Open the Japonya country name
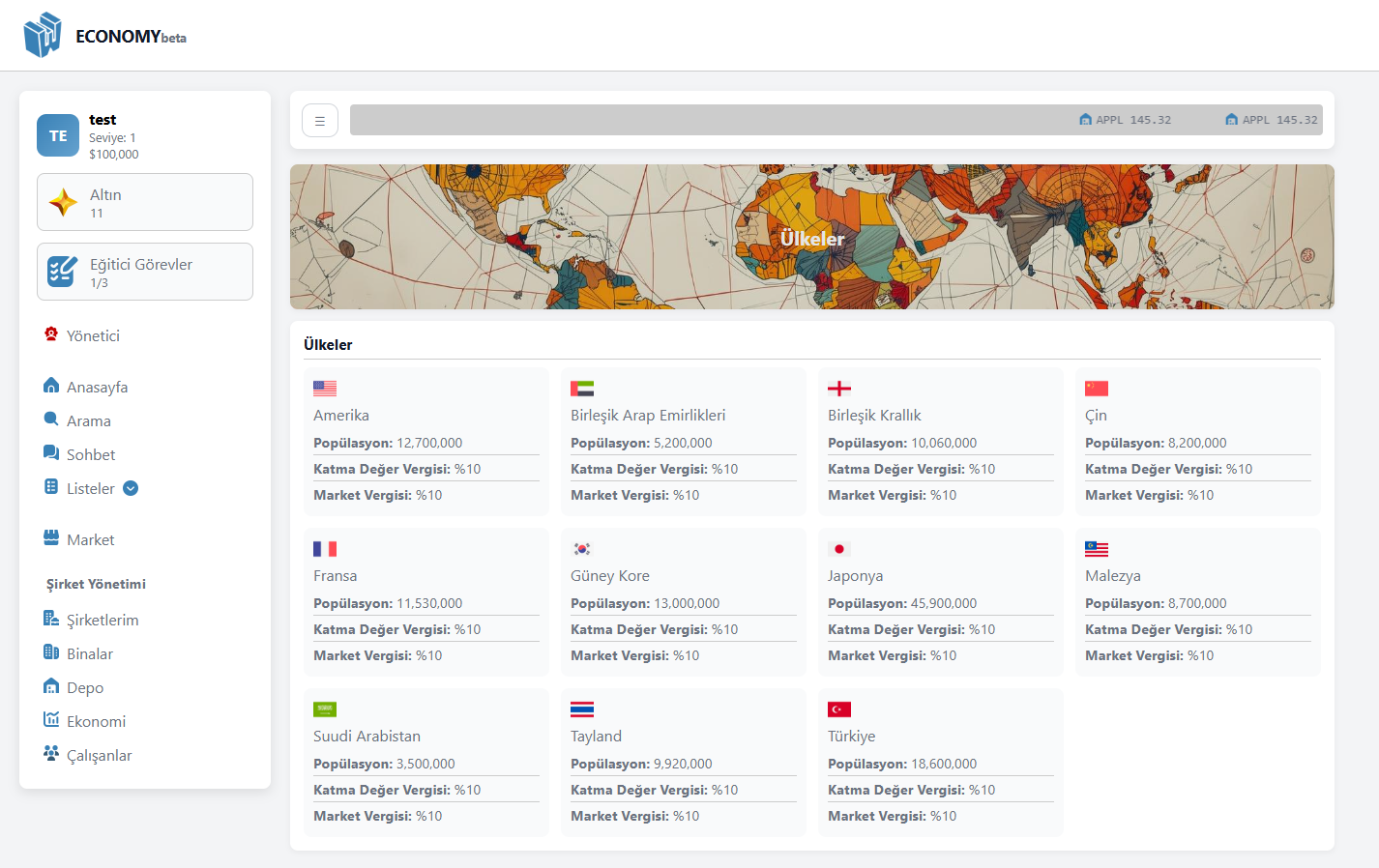Screen dimensions: 1379x868 (x=855, y=575)
